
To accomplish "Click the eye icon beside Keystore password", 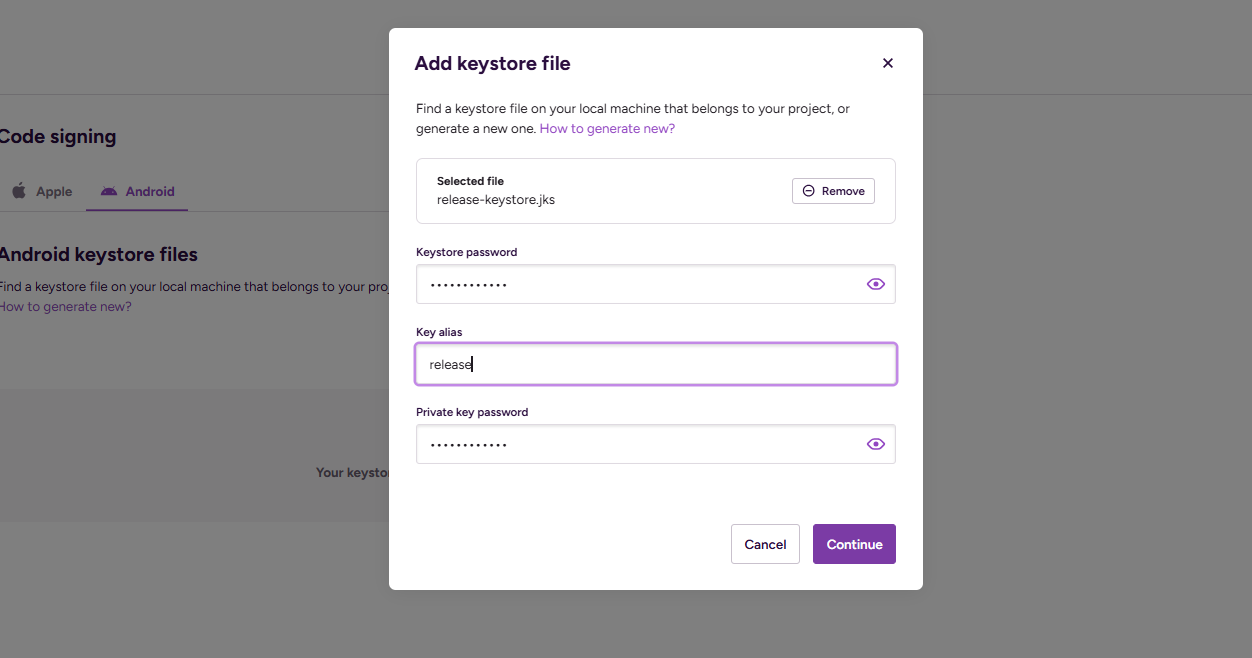I will (x=876, y=284).
